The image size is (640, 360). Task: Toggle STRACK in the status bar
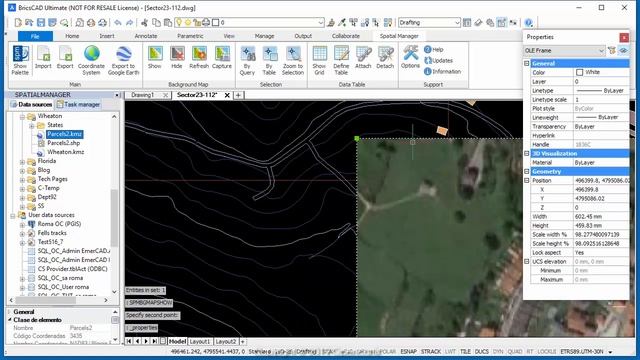(x=431, y=351)
